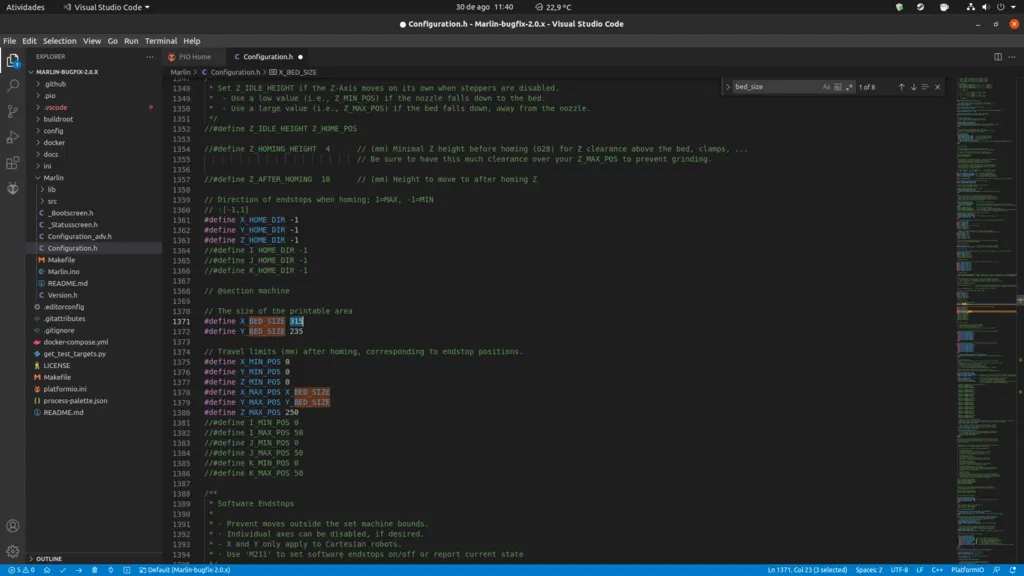Toggle Match Case in find widget
The image size is (1024, 576).
pos(826,87)
